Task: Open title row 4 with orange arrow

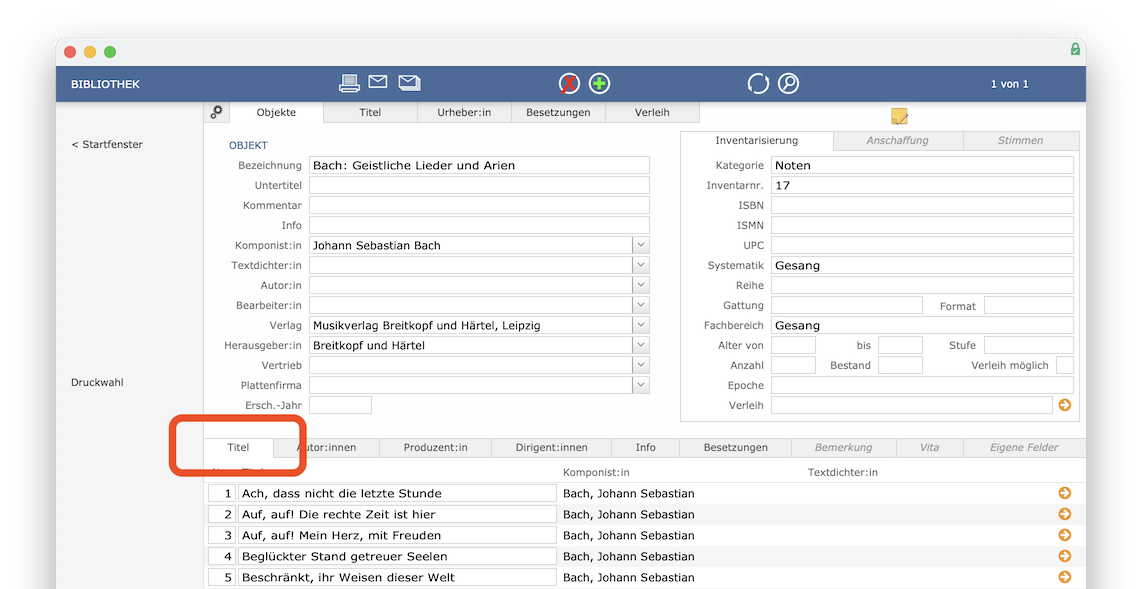Action: (x=1065, y=556)
